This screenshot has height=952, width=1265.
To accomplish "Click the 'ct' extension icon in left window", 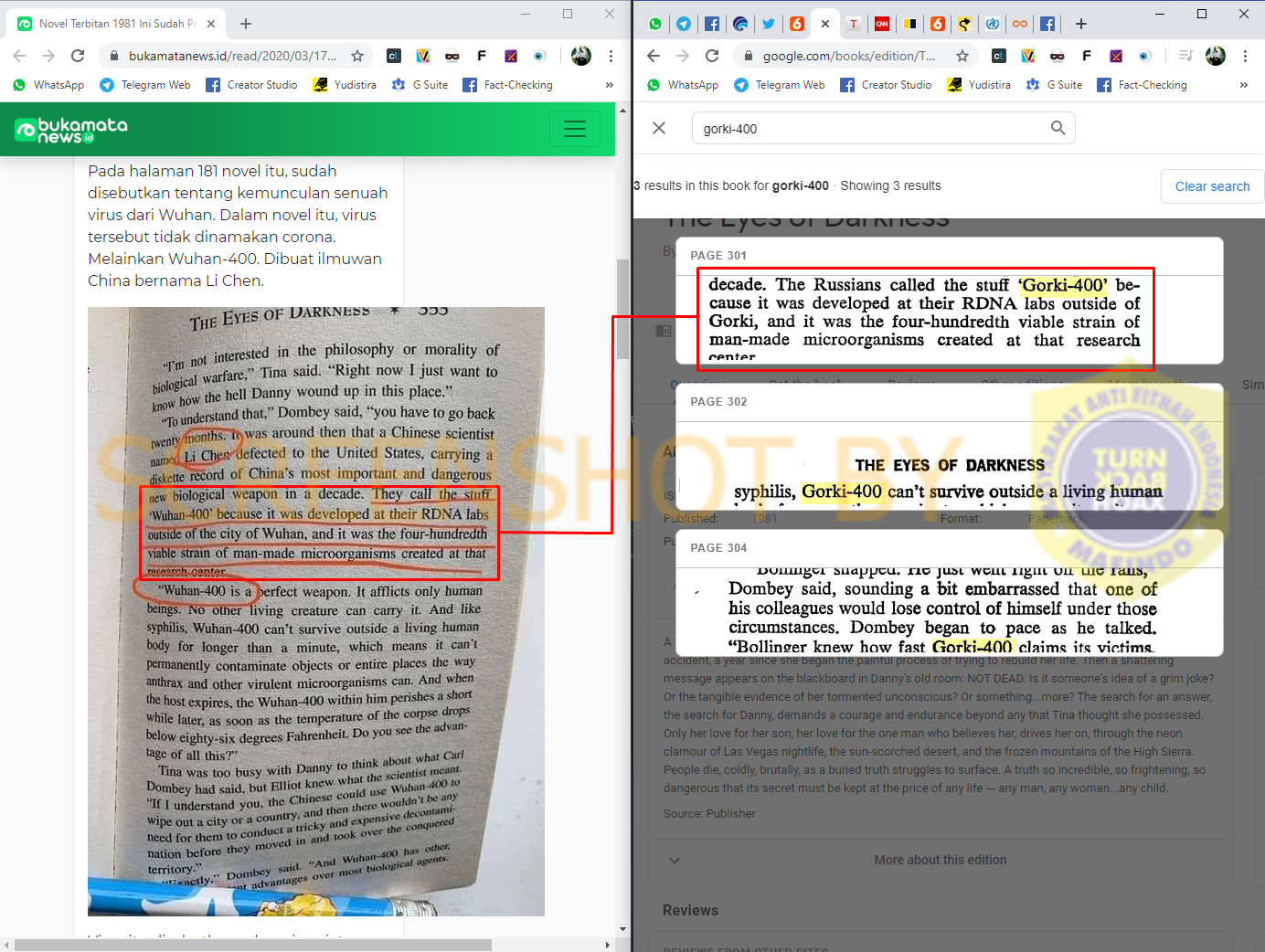I will pos(394,56).
